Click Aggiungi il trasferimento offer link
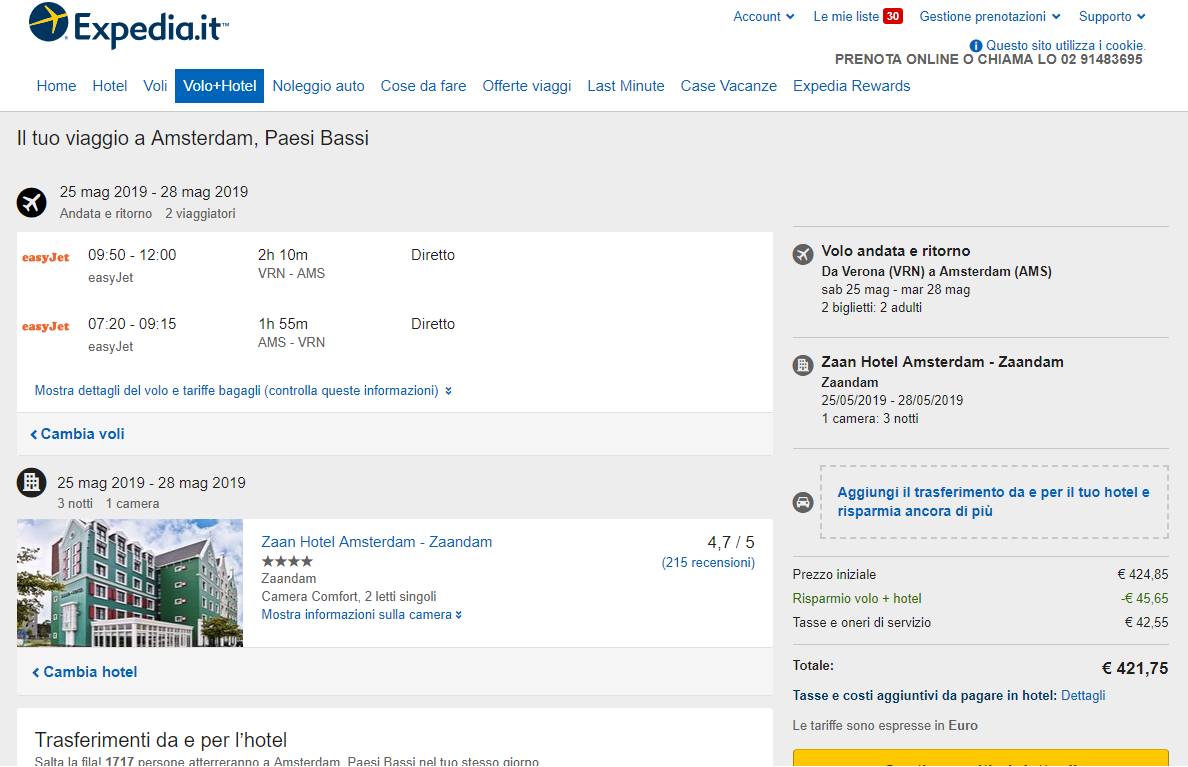1188x767 pixels. click(993, 502)
